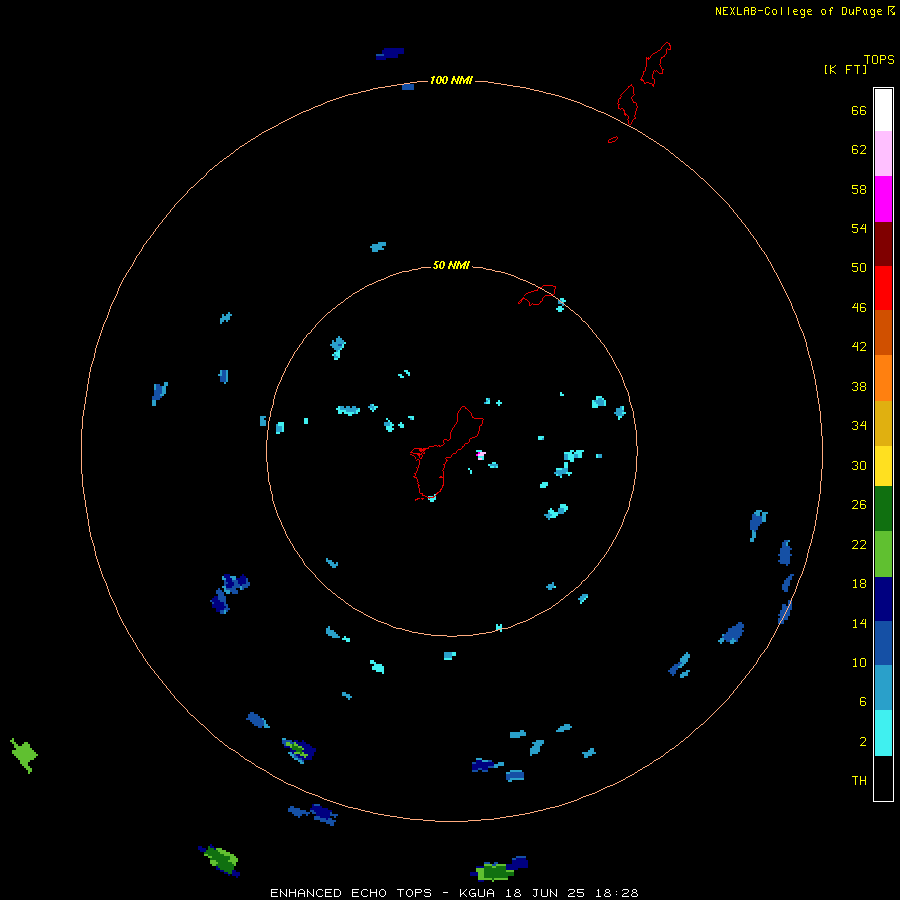Select the magenta swatch in the color scale

pos(883,199)
